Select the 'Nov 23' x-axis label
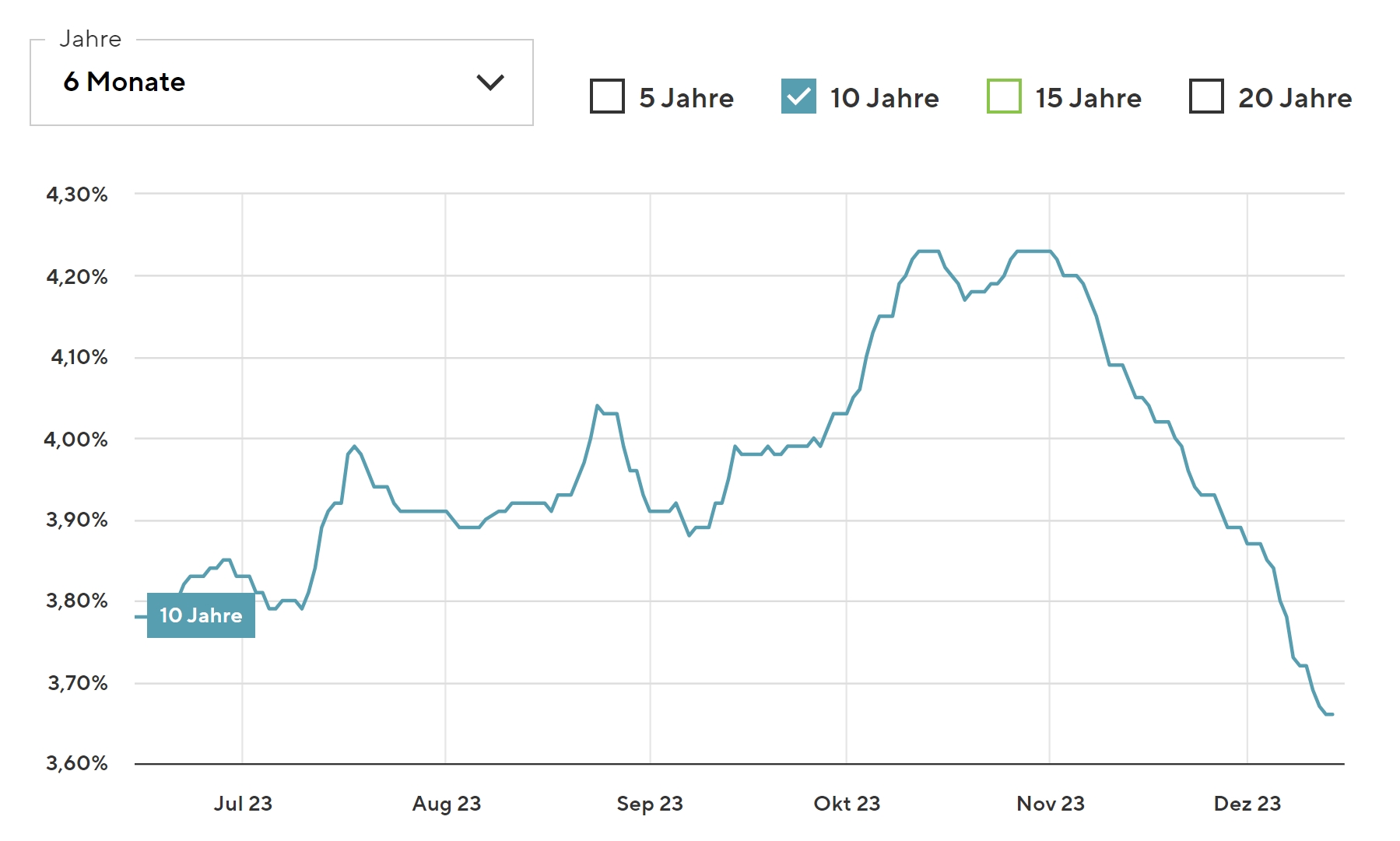This screenshot has height=841, width=1400. 1051,804
